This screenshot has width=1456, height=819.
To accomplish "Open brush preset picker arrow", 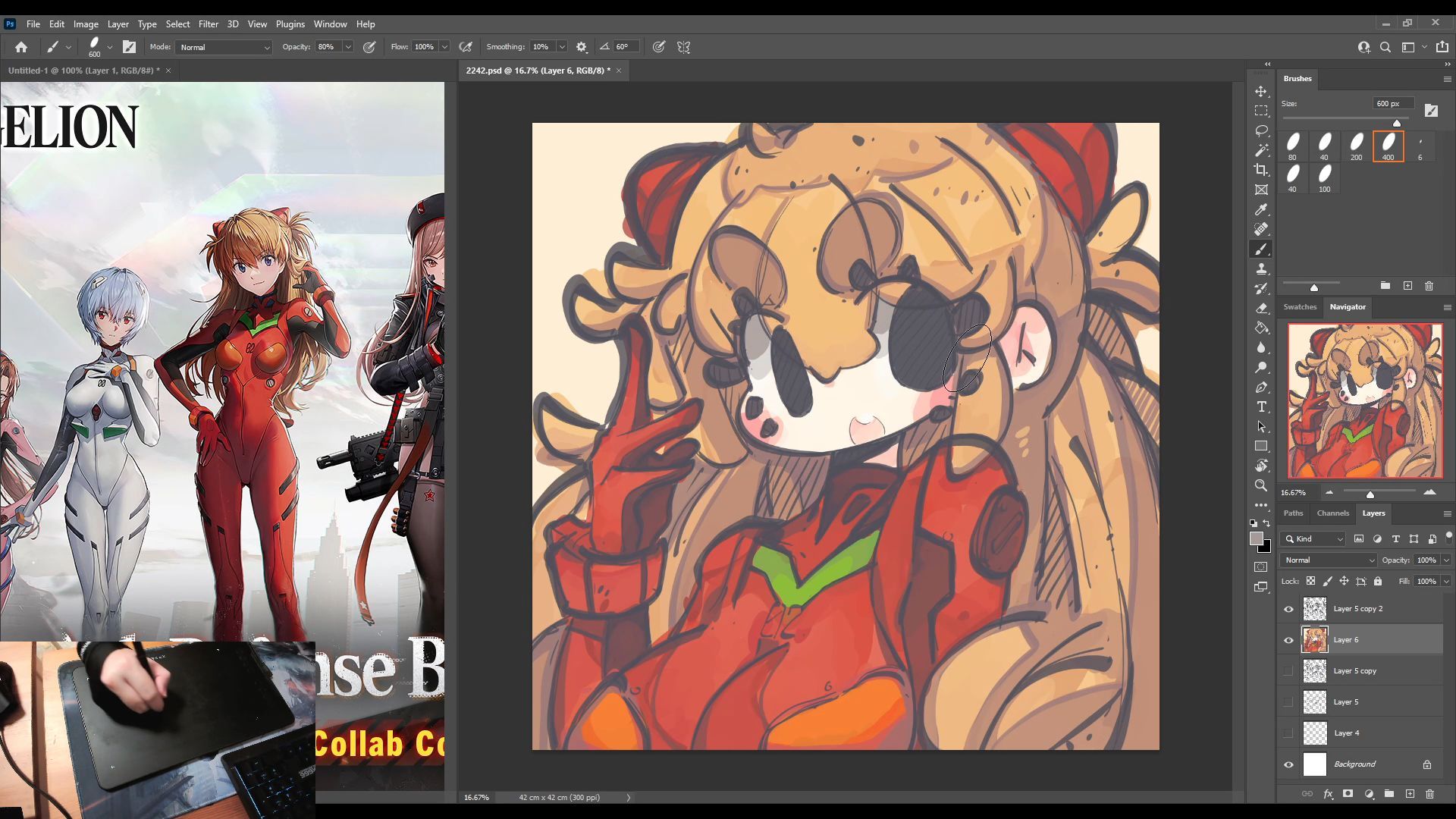I will pyautogui.click(x=110, y=47).
